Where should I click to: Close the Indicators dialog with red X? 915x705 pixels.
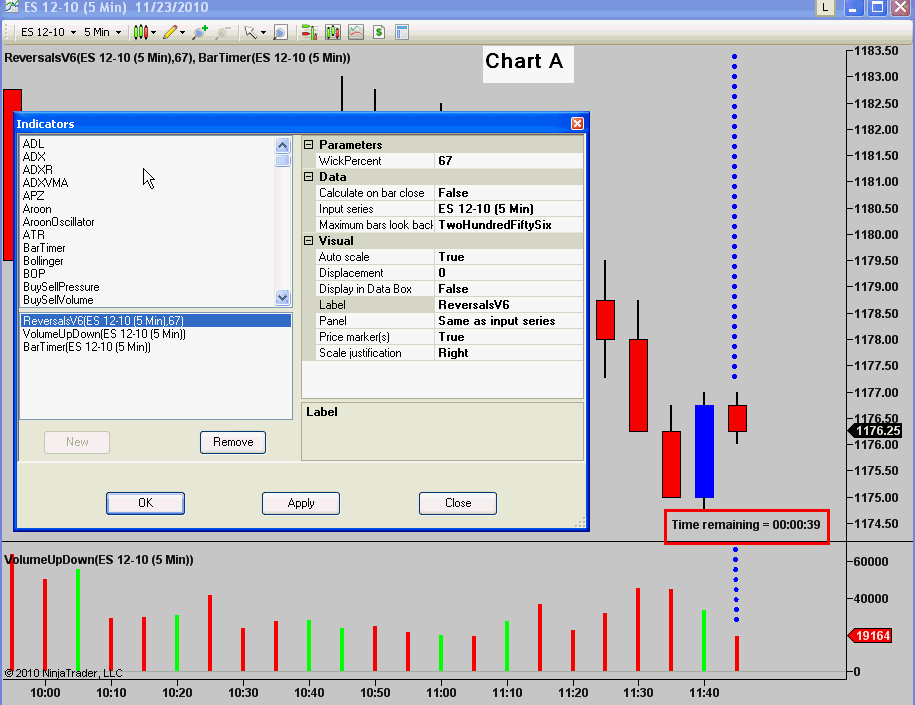coord(577,123)
